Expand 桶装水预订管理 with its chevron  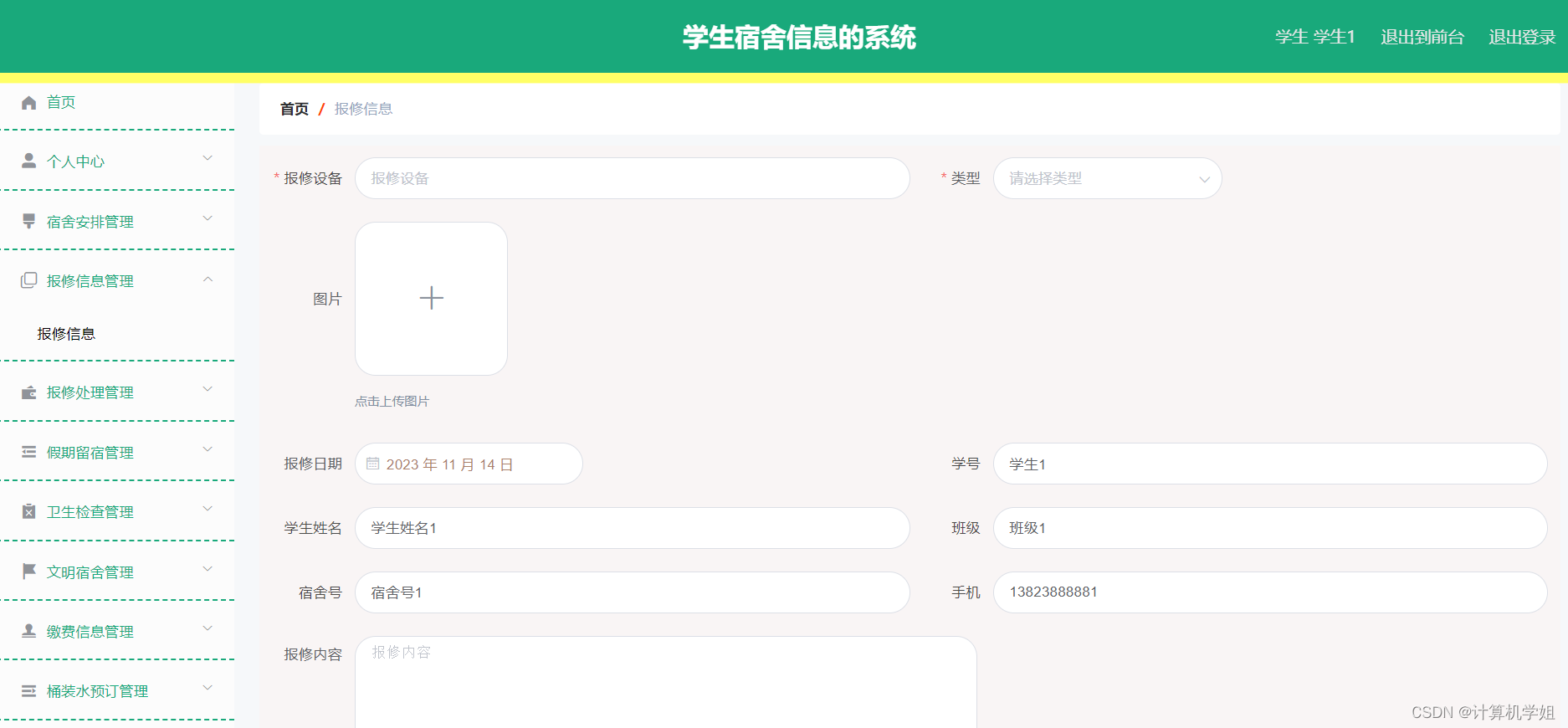pos(208,688)
